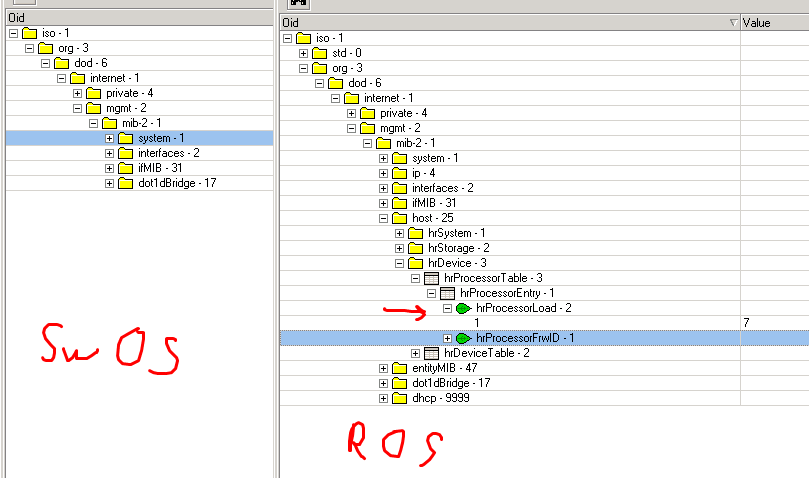Click Oid column header in left panel
The image size is (809, 478).
click(139, 18)
